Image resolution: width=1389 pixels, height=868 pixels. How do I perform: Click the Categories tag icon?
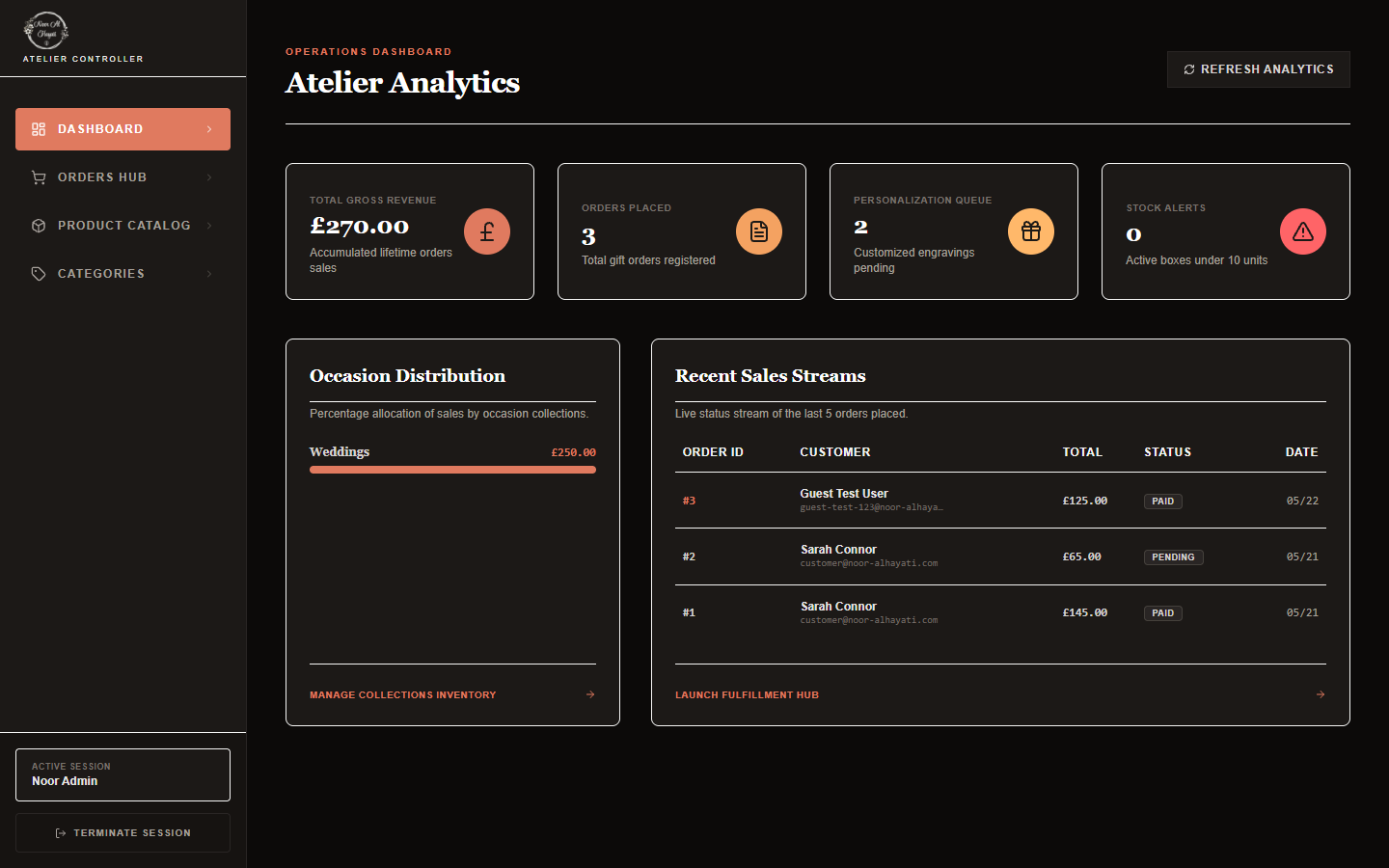tap(39, 274)
